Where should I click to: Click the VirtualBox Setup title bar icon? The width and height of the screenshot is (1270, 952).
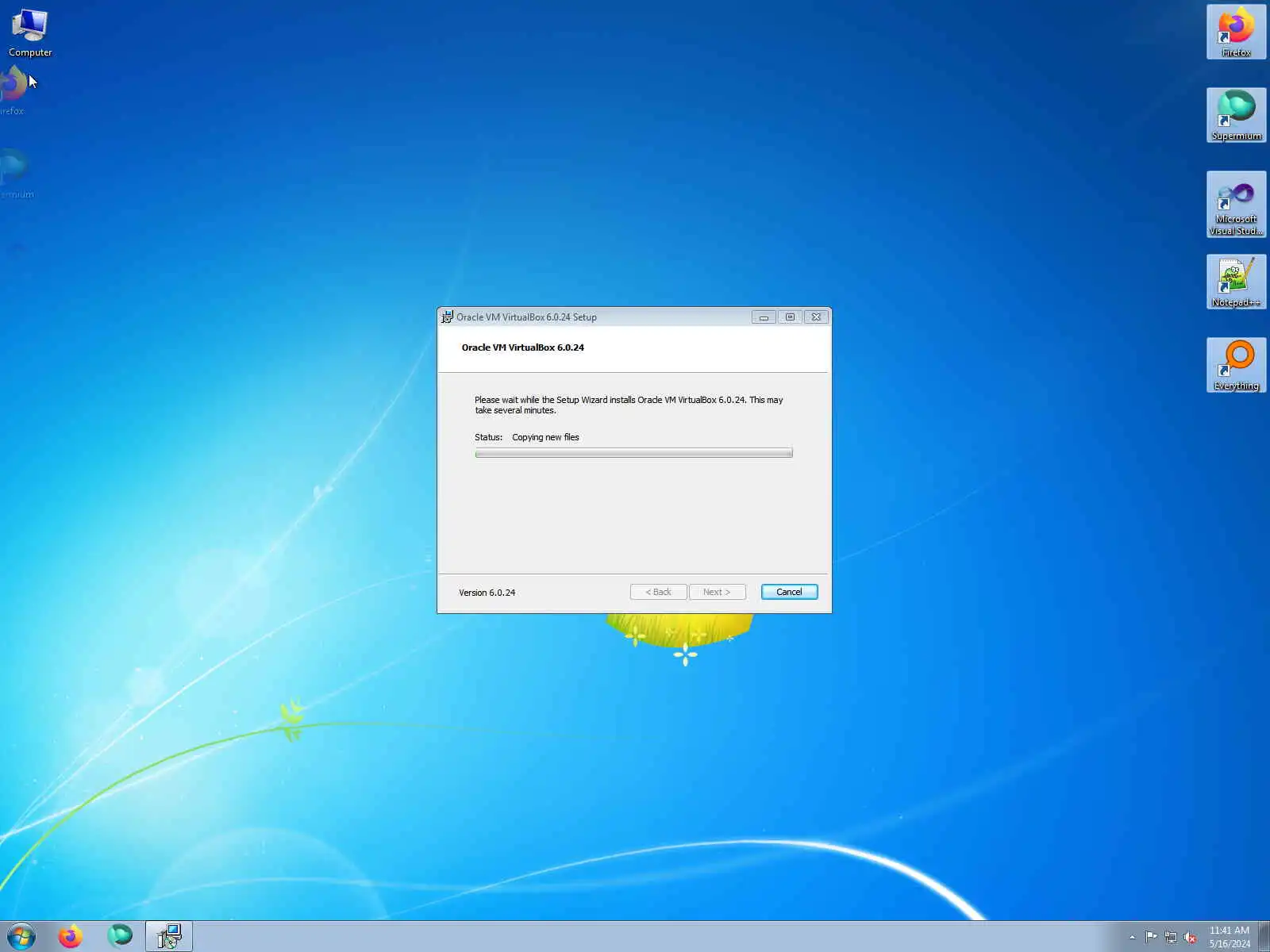448,317
